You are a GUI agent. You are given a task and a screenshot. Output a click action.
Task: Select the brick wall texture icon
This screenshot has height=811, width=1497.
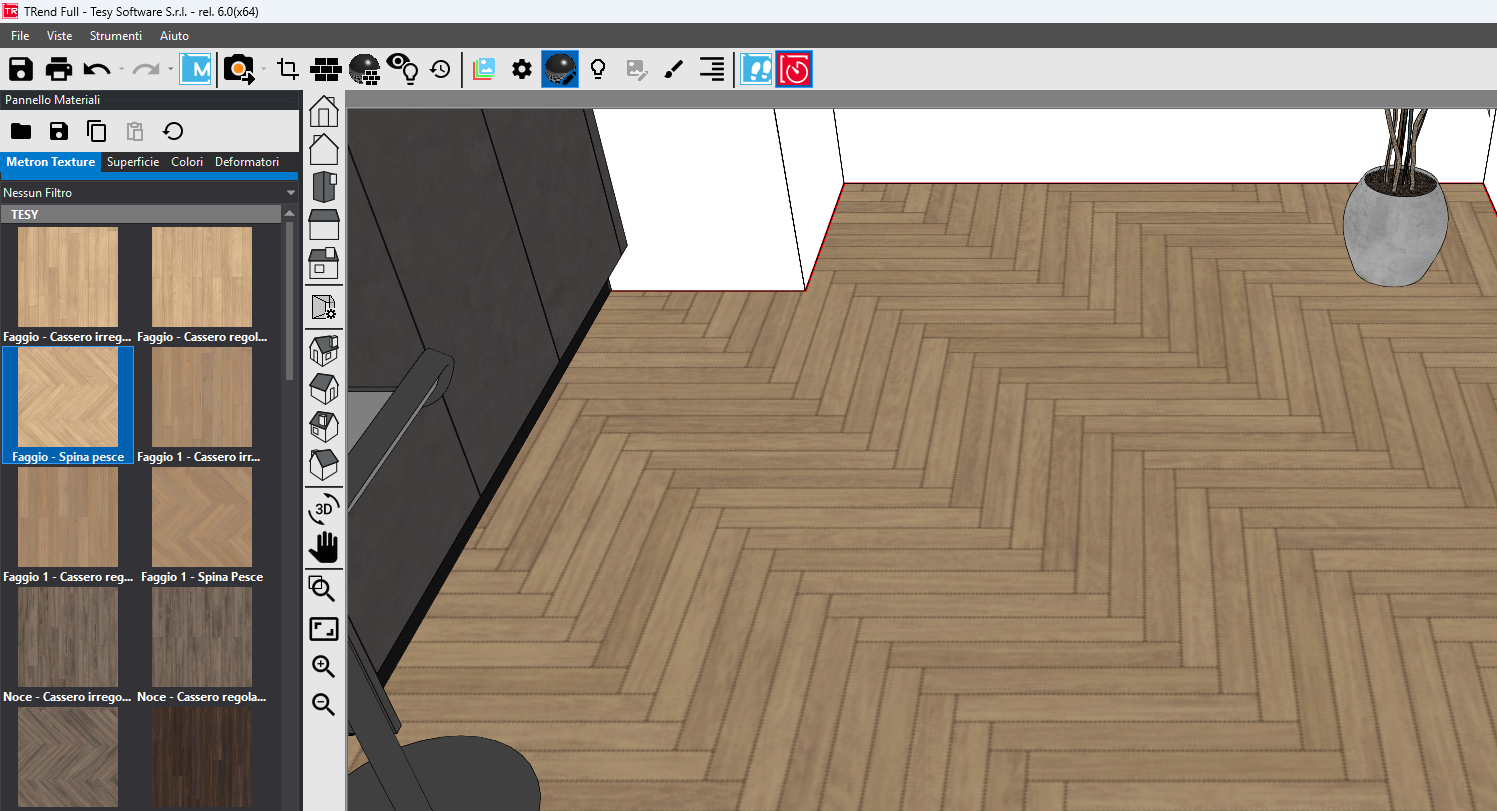(x=326, y=69)
